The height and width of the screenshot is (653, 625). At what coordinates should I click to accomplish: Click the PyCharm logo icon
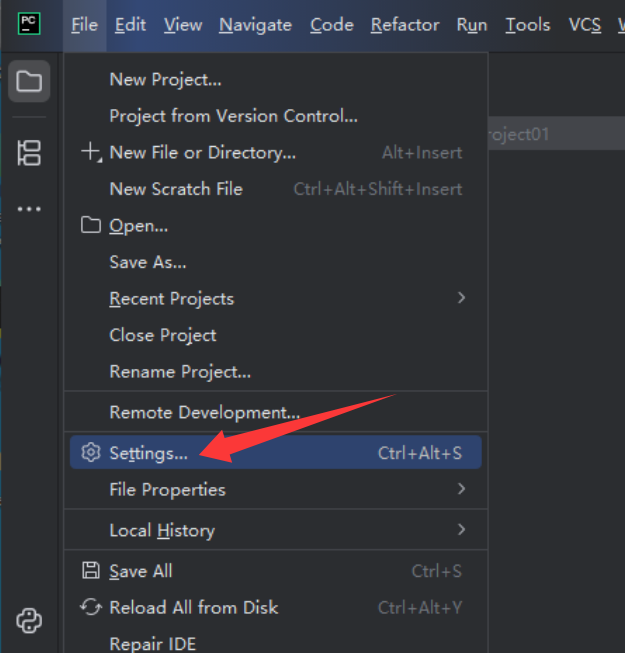[29, 24]
